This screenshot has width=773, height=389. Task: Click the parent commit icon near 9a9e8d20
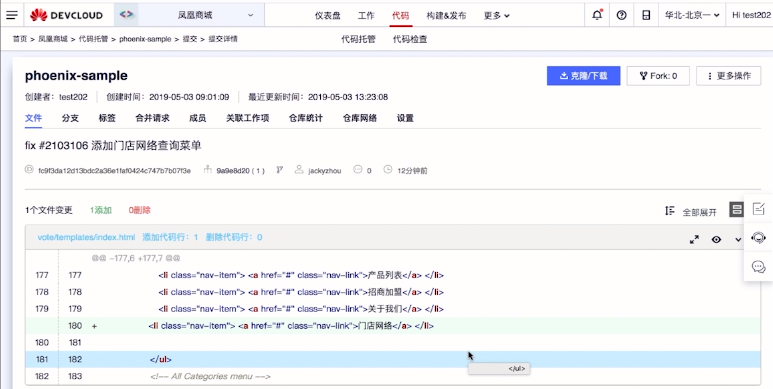[x=208, y=170]
